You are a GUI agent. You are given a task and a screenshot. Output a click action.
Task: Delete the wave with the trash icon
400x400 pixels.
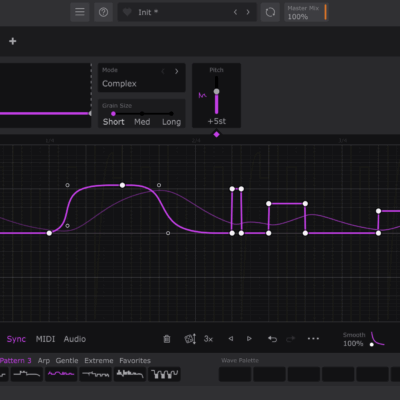167,339
